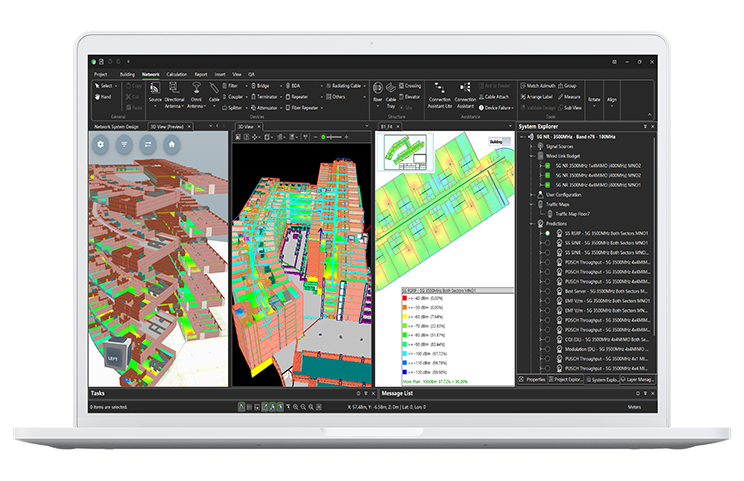
Task: Choose the Directional Antenna tool
Action: [x=174, y=95]
